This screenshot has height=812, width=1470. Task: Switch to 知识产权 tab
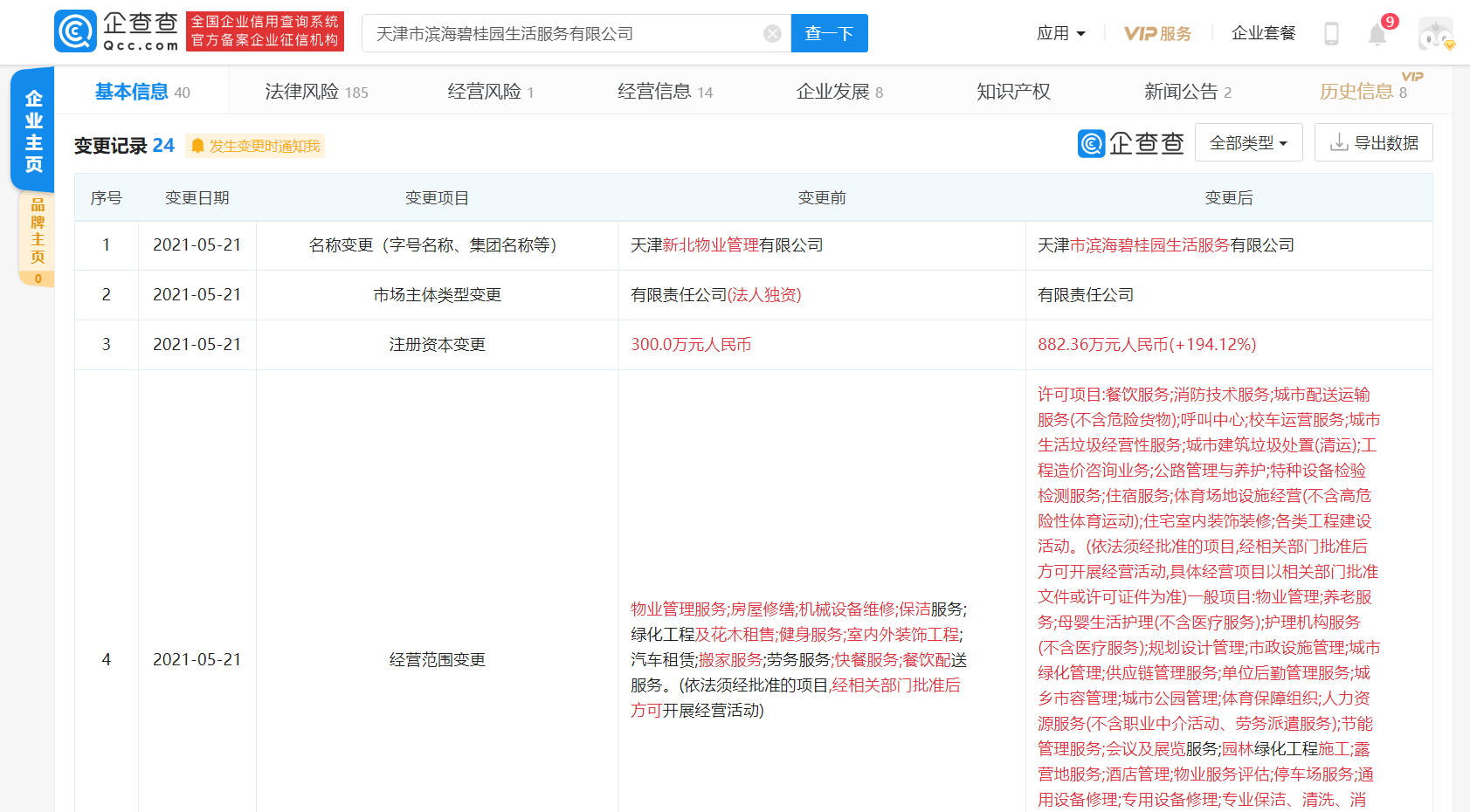[x=1013, y=92]
